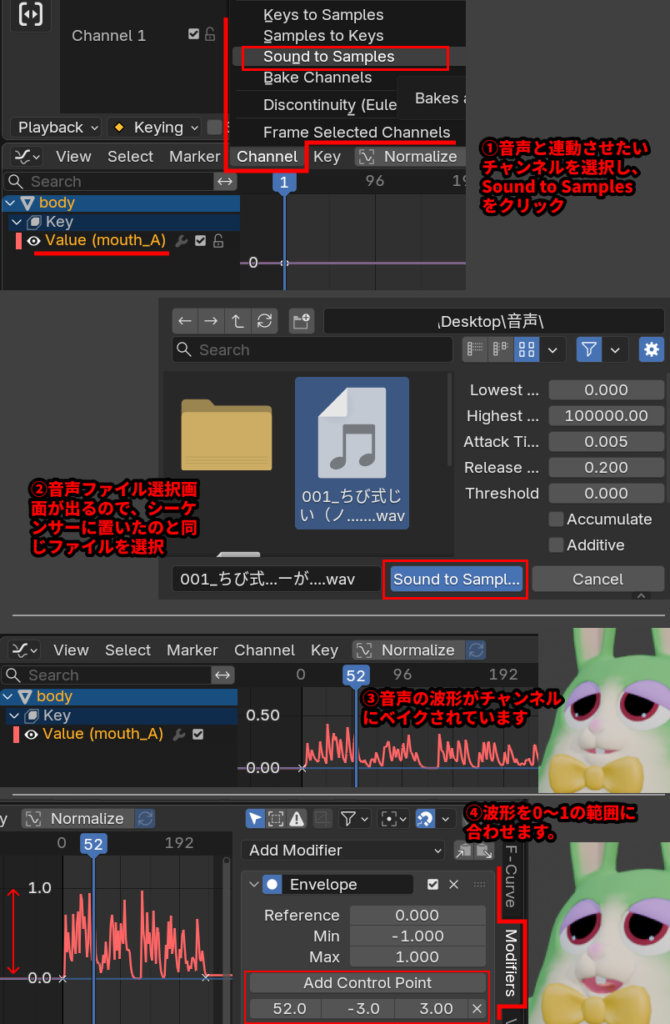The width and height of the screenshot is (670, 1024).
Task: Open the Add Modifier dropdown
Action: point(345,850)
